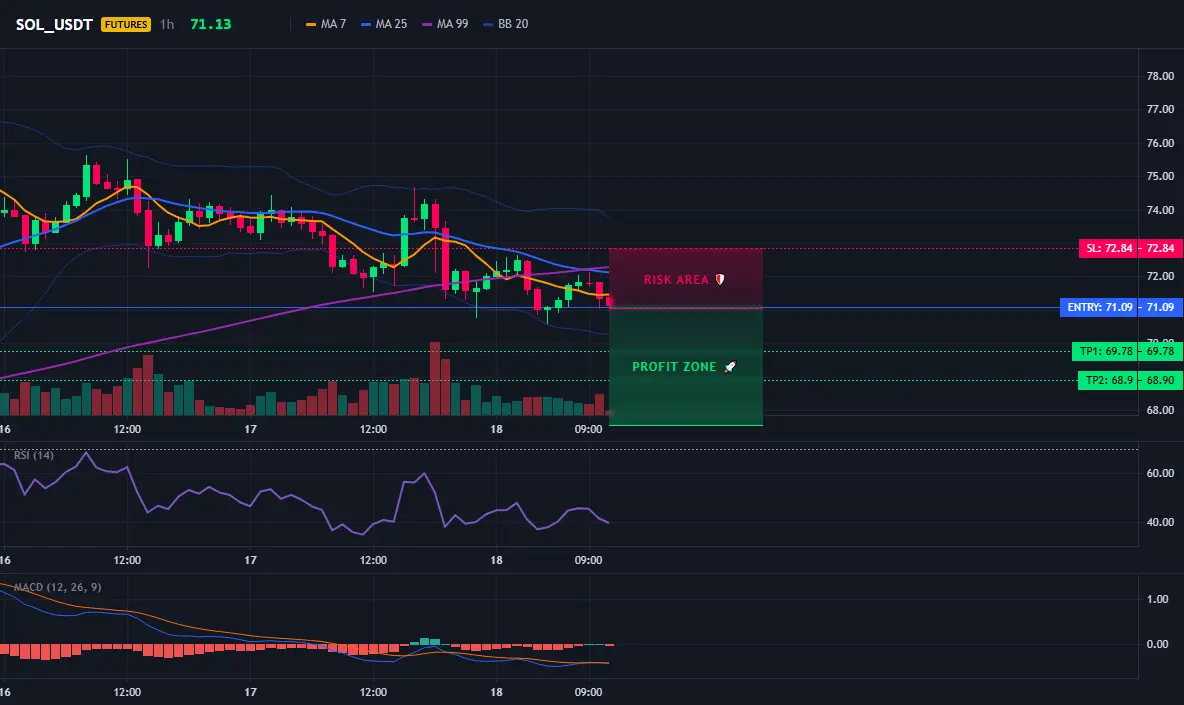The width and height of the screenshot is (1184, 705).
Task: Toggle the MA 25 legend entry
Action: (384, 24)
